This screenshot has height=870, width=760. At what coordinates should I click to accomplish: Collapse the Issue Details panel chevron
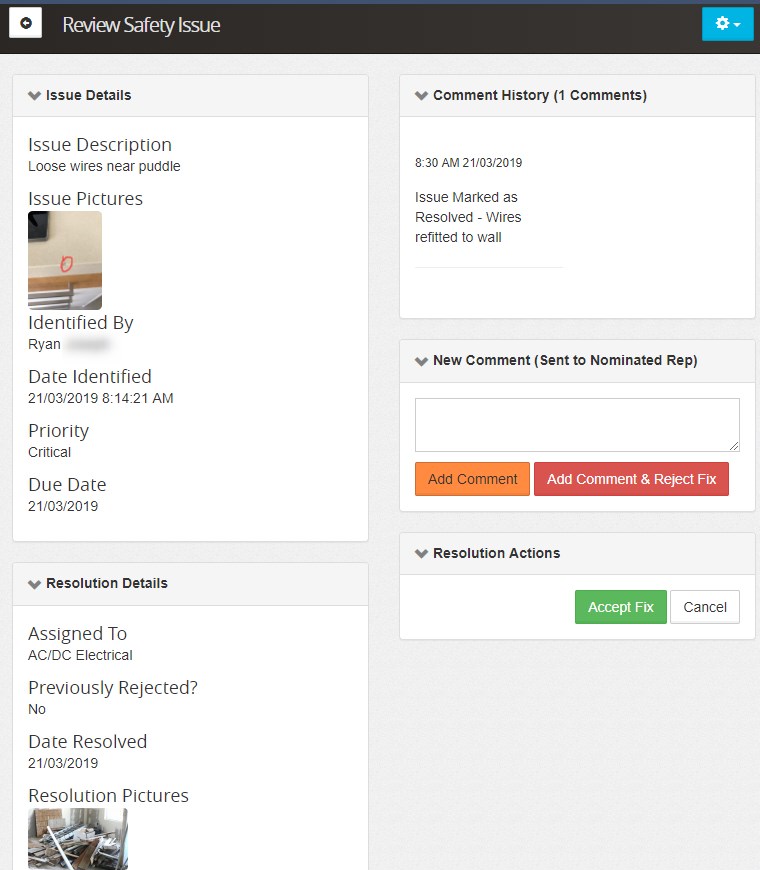34,96
